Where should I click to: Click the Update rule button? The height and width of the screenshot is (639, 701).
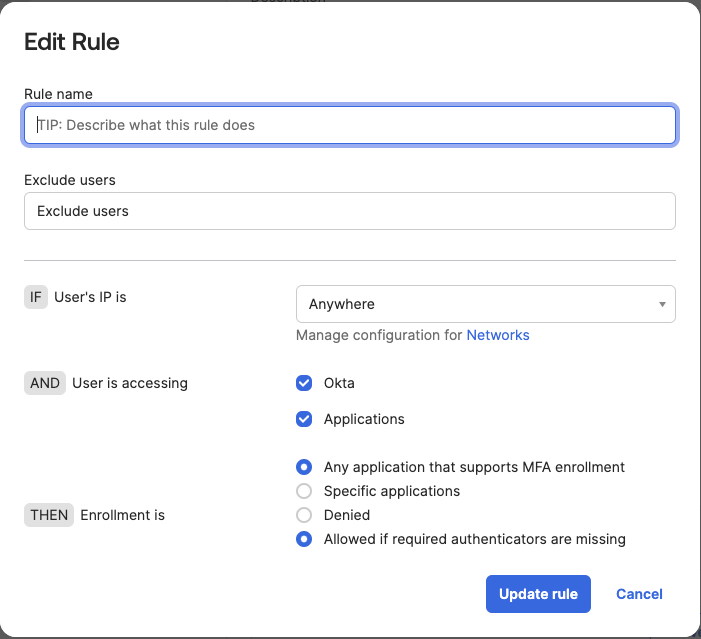click(538, 594)
